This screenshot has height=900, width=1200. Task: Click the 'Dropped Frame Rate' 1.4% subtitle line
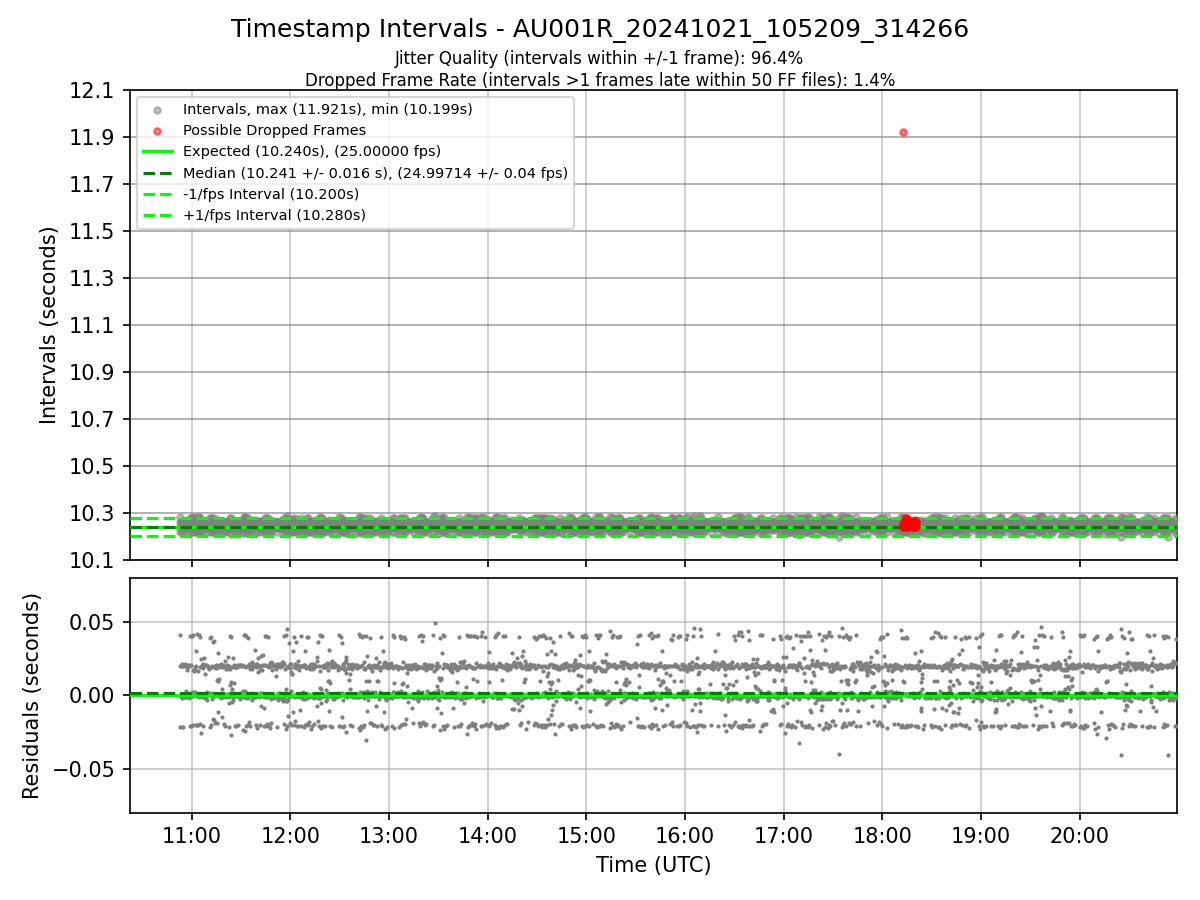pos(600,80)
